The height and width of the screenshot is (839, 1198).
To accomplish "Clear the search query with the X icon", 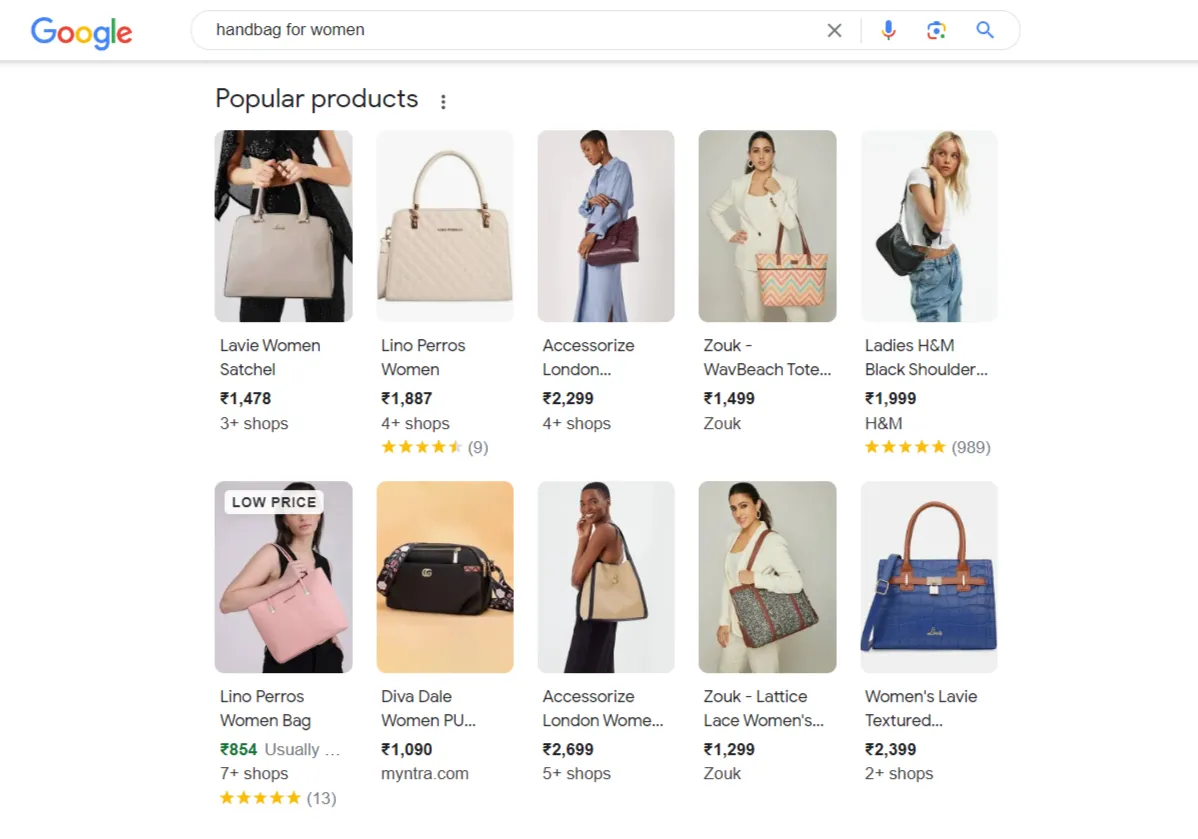I will pyautogui.click(x=834, y=30).
